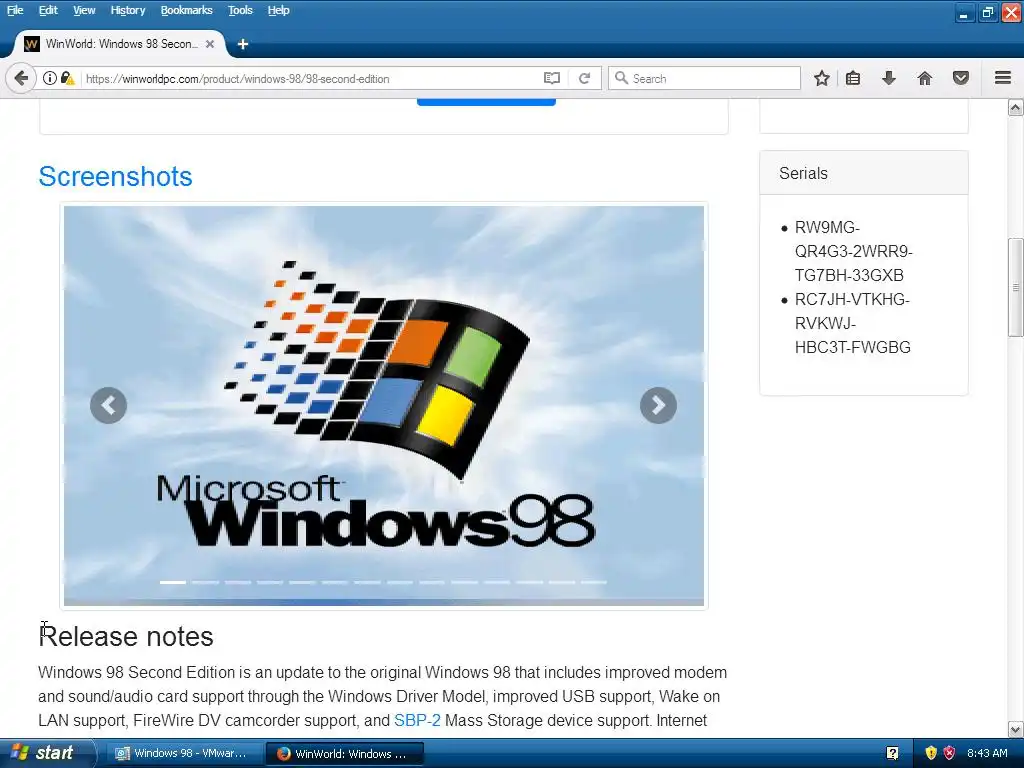
Task: Switch to WinWorld Firefox taskbar item
Action: point(344,753)
